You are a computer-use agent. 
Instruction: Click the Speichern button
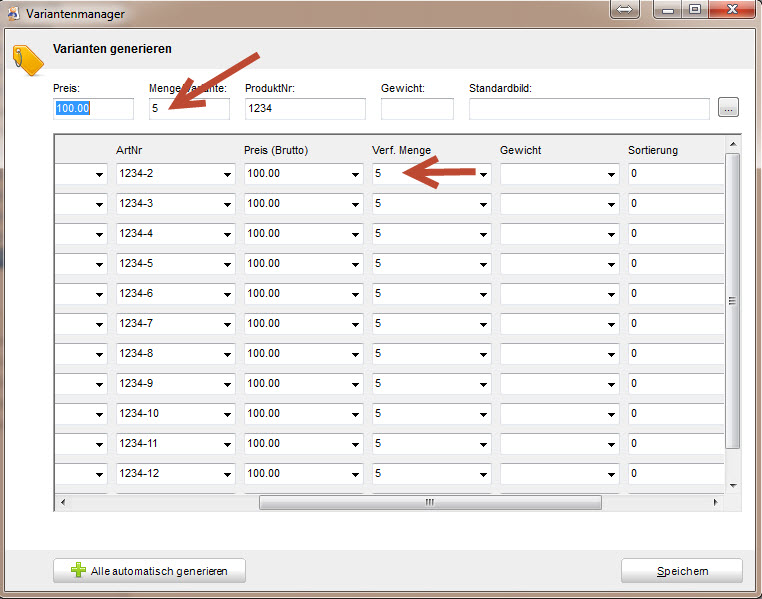pos(681,571)
